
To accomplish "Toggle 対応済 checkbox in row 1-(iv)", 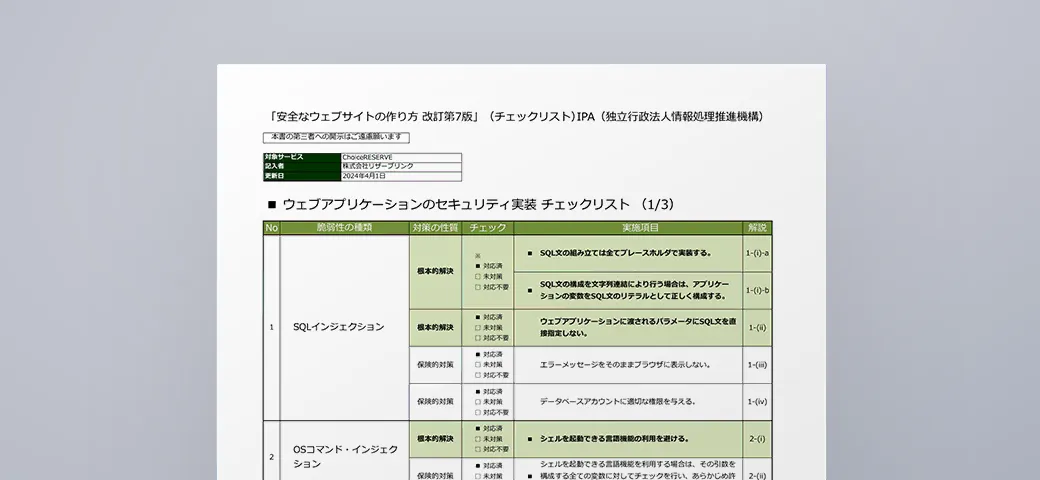I will tap(478, 391).
